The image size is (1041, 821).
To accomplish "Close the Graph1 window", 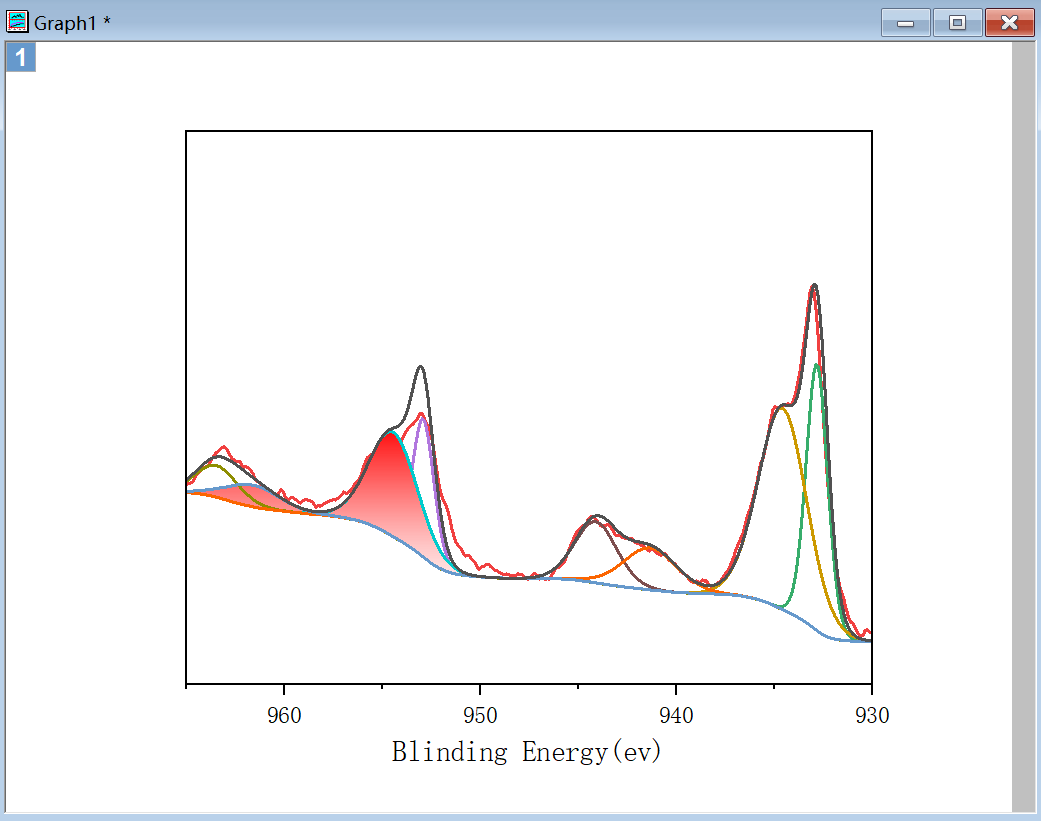I will 1008,23.
